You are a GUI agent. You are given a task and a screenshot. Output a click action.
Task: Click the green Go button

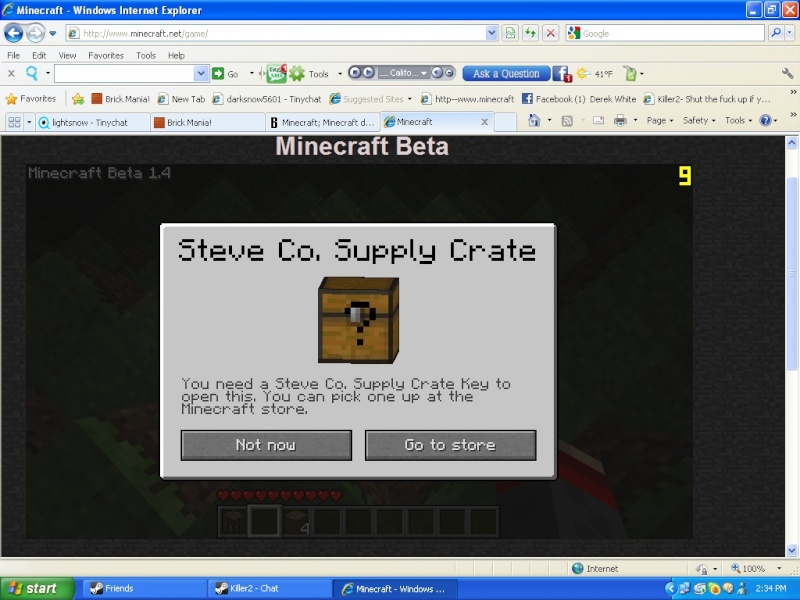tap(225, 74)
